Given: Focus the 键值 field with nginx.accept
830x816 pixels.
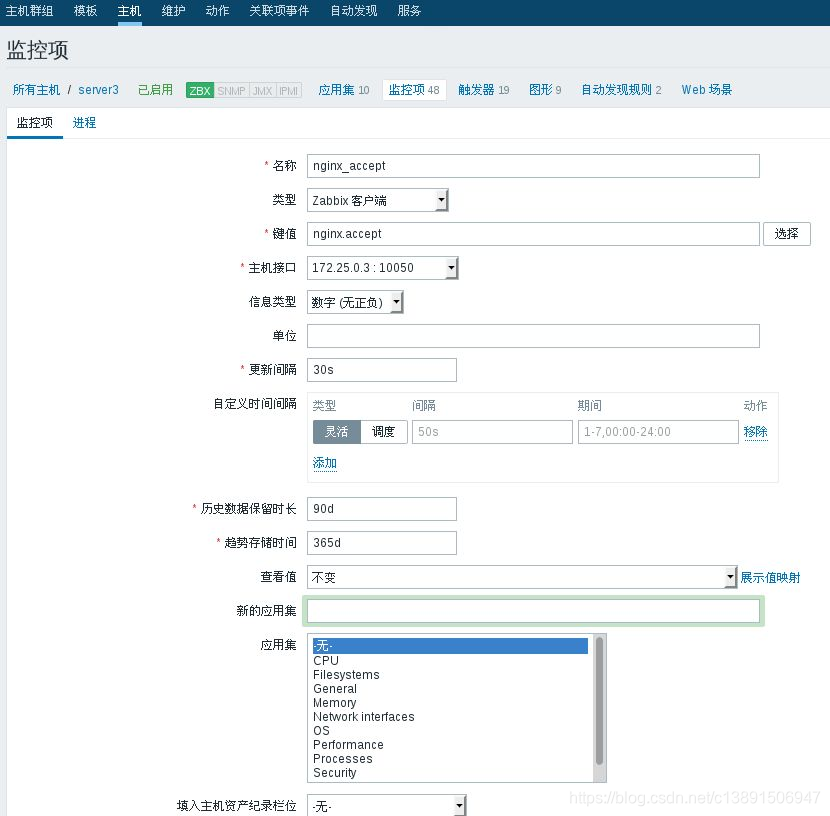Looking at the screenshot, I should click(x=533, y=234).
